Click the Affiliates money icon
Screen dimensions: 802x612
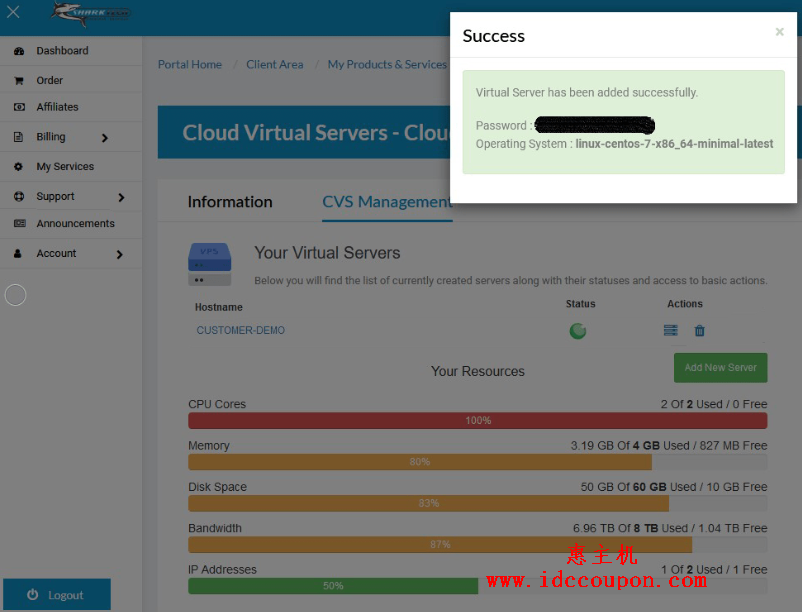click(x=19, y=107)
